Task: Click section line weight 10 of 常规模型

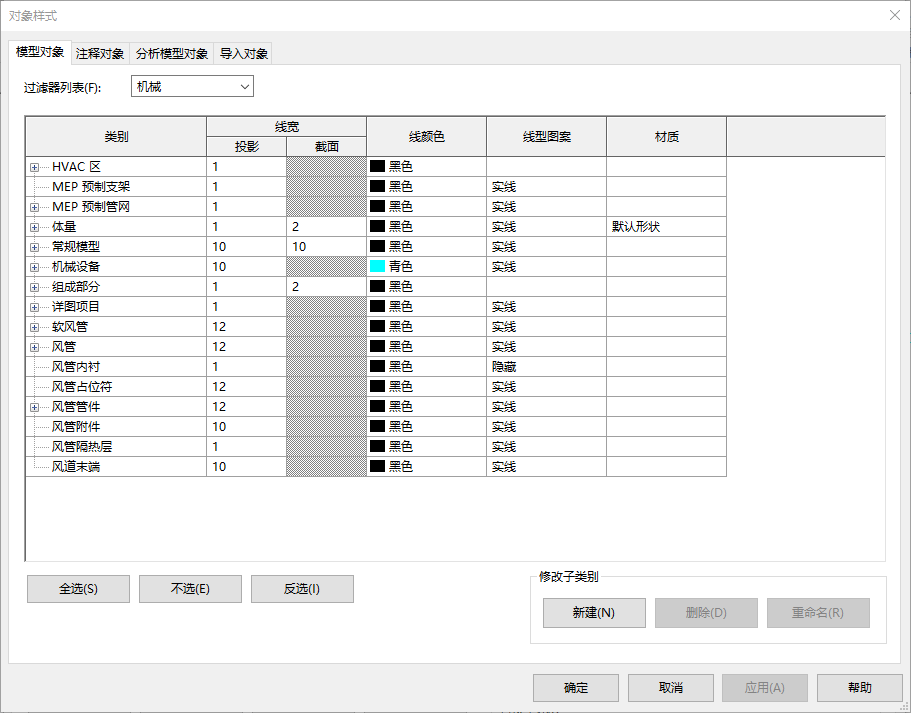Action: 327,246
